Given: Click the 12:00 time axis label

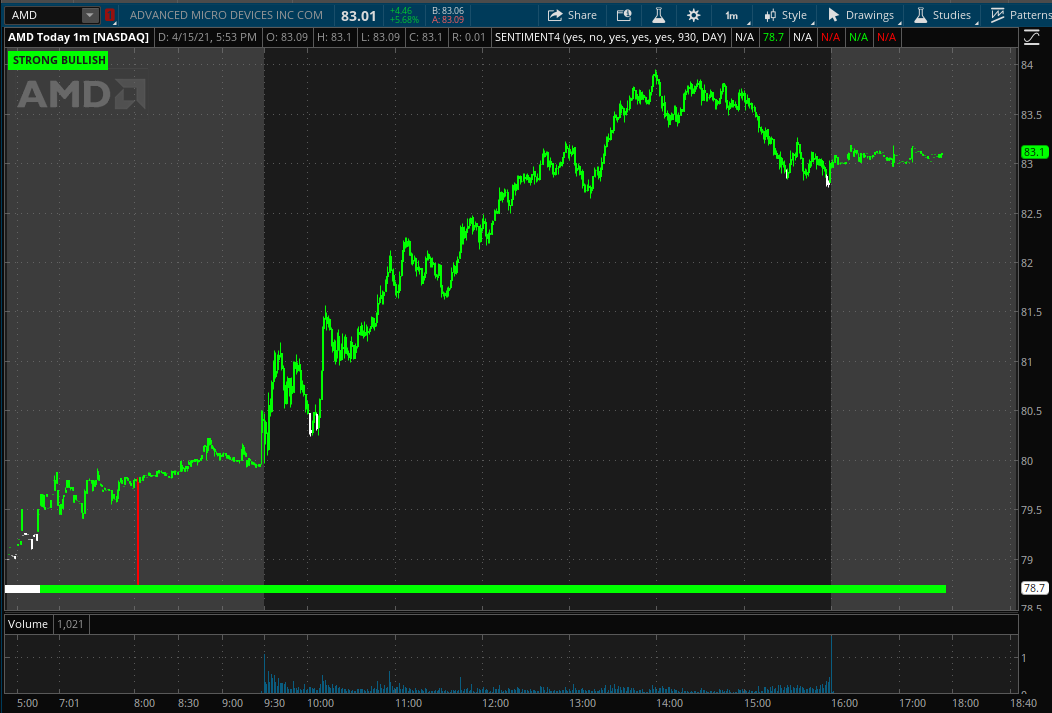Looking at the screenshot, I should (495, 703).
